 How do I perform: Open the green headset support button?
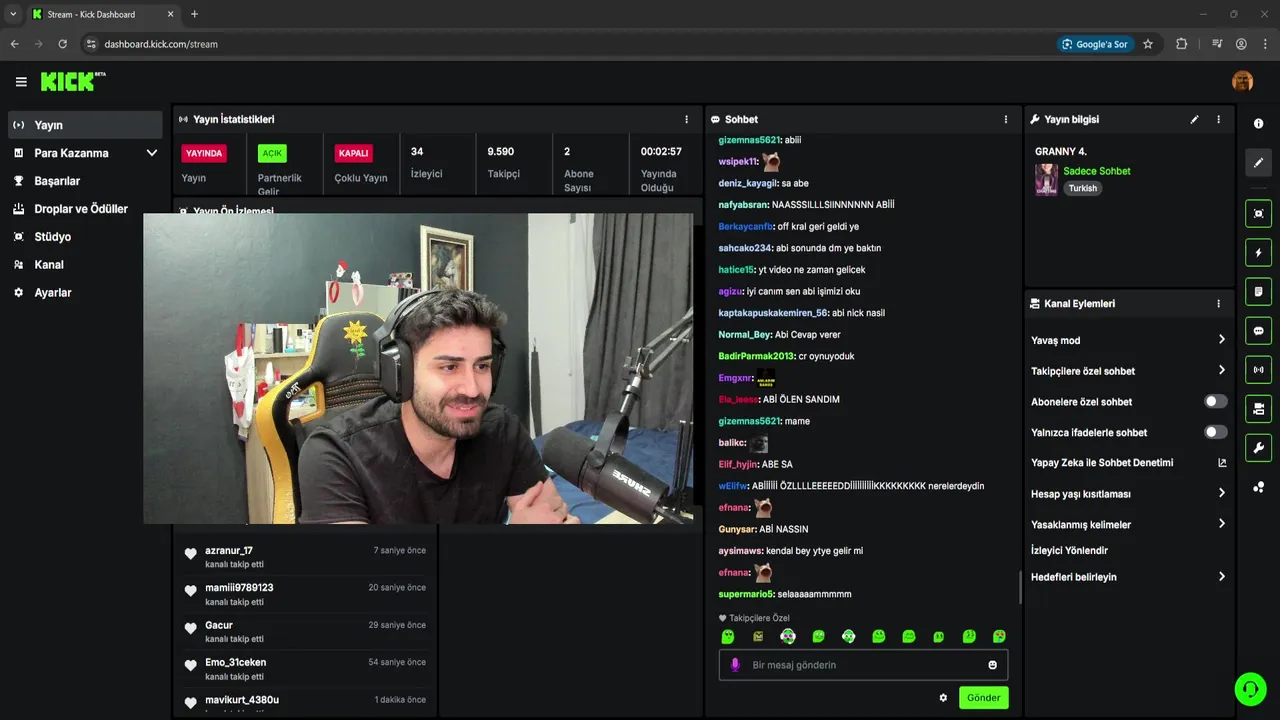1250,689
